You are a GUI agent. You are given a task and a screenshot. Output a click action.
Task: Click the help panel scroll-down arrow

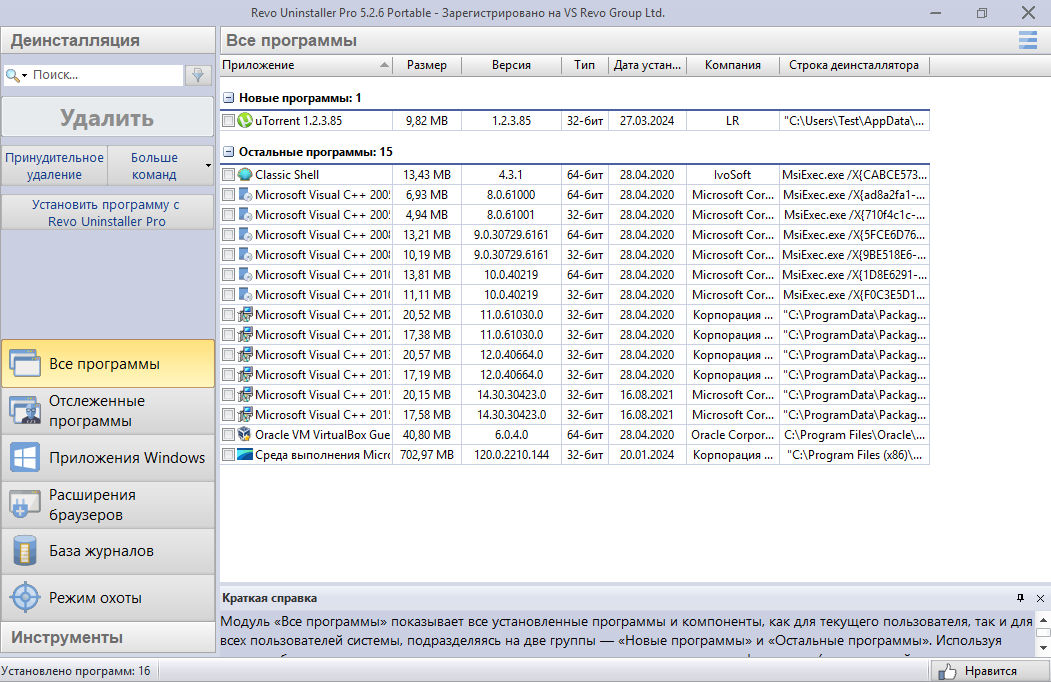(1043, 648)
